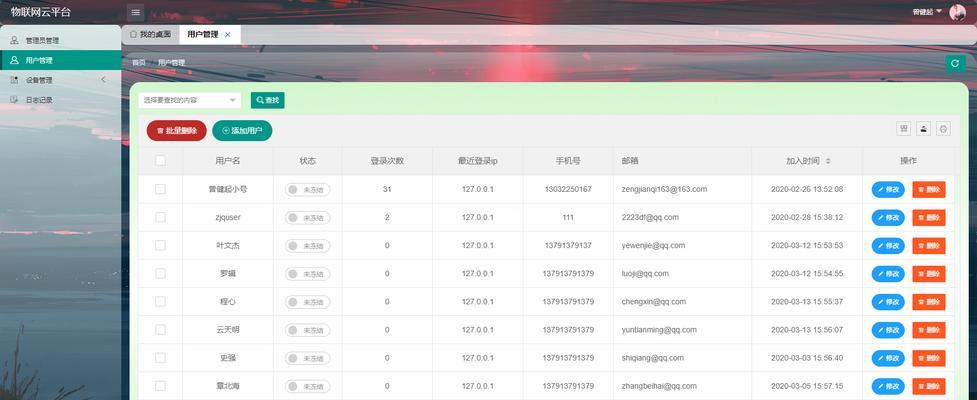Click 修改 for user 程心

[888, 302]
